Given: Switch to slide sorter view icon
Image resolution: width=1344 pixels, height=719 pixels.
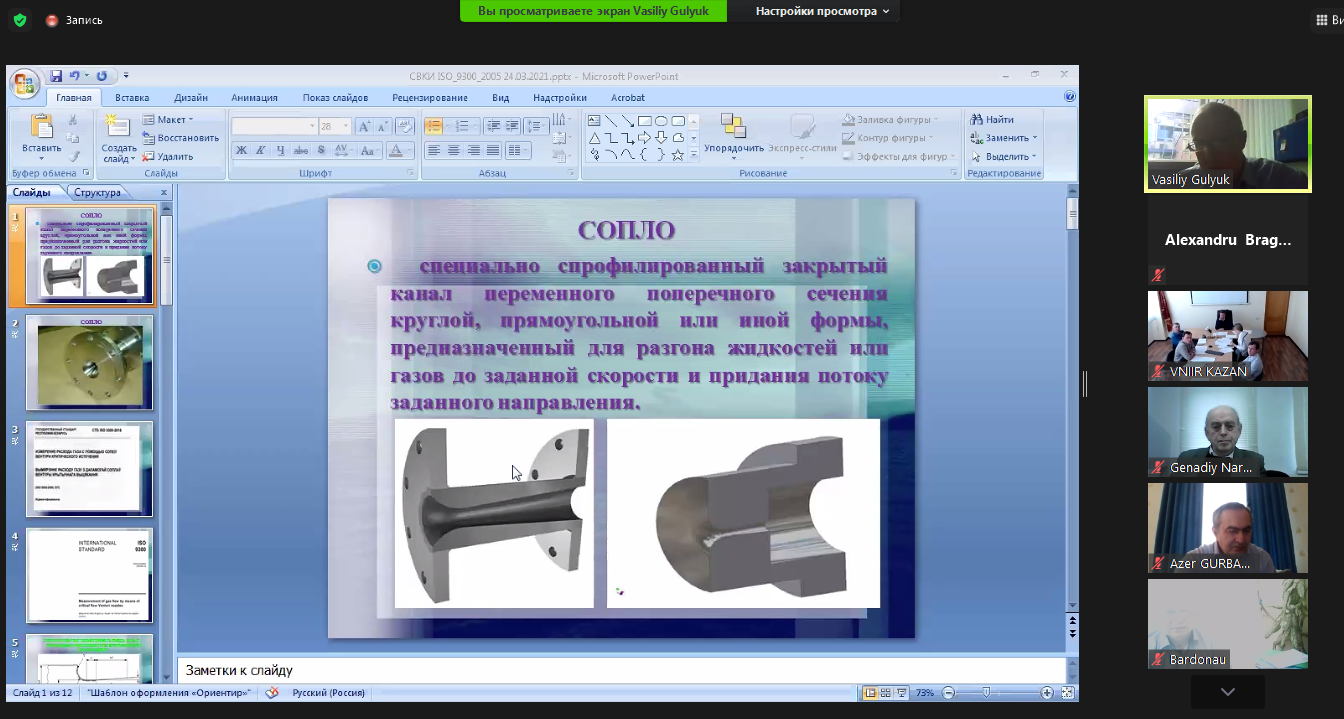Looking at the screenshot, I should (x=887, y=693).
